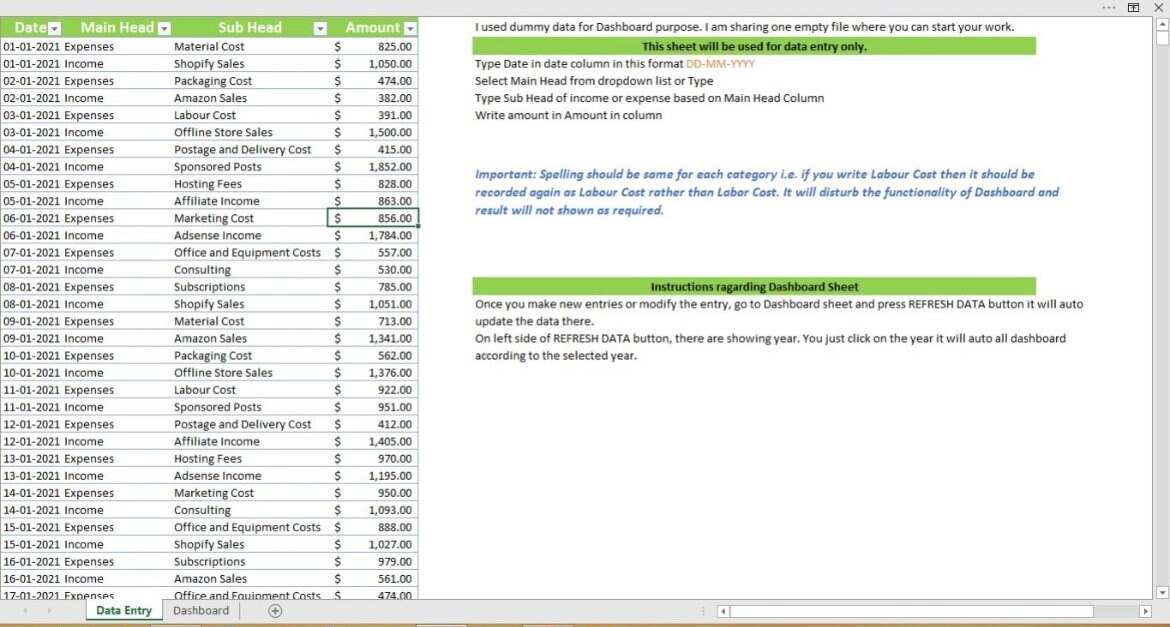This screenshot has width=1170, height=627.
Task: Open the Date column filter dropdown
Action: coord(52,27)
